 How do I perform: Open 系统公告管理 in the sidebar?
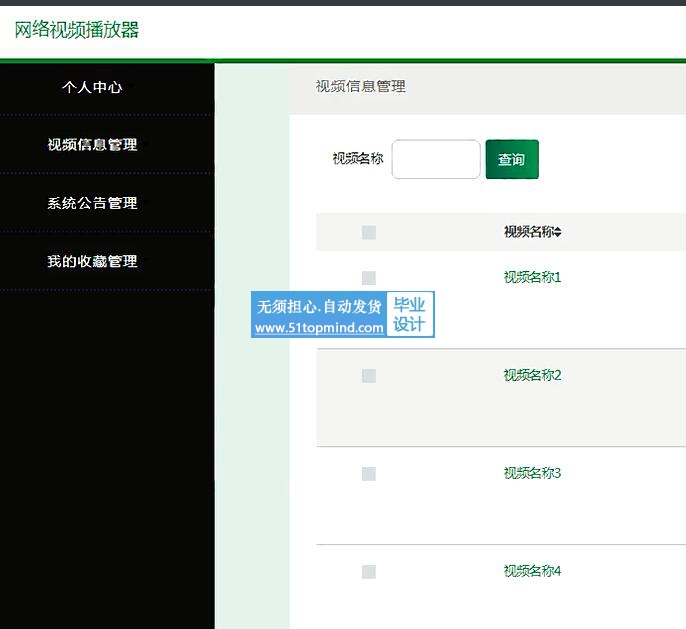pyautogui.click(x=92, y=203)
